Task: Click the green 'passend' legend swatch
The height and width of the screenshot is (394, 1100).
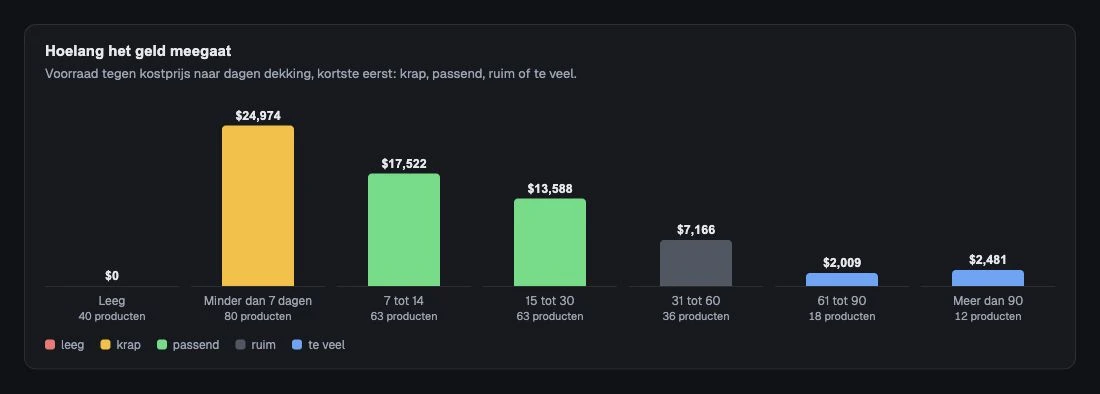Action: click(x=162, y=345)
